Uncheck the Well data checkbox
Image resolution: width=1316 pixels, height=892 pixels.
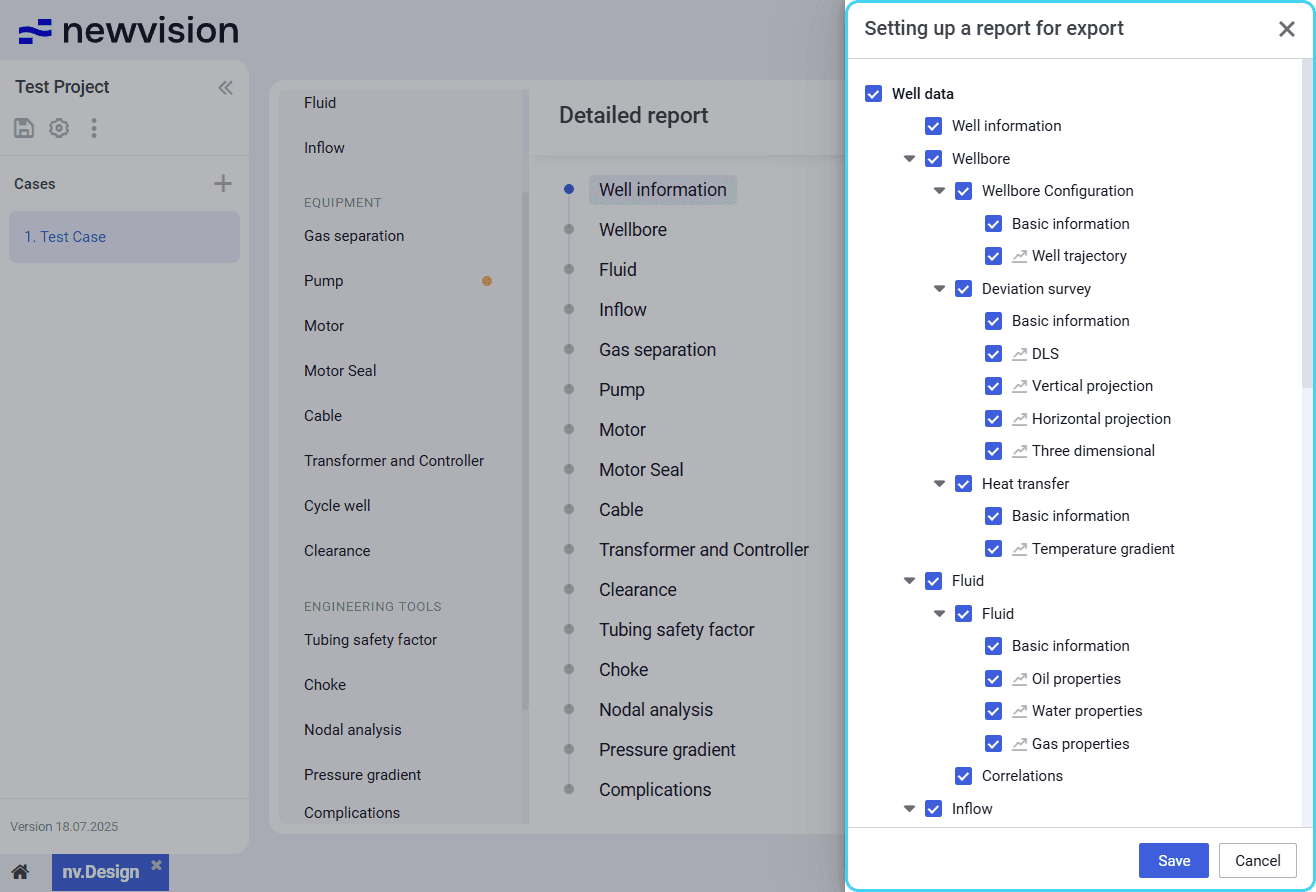pos(873,94)
